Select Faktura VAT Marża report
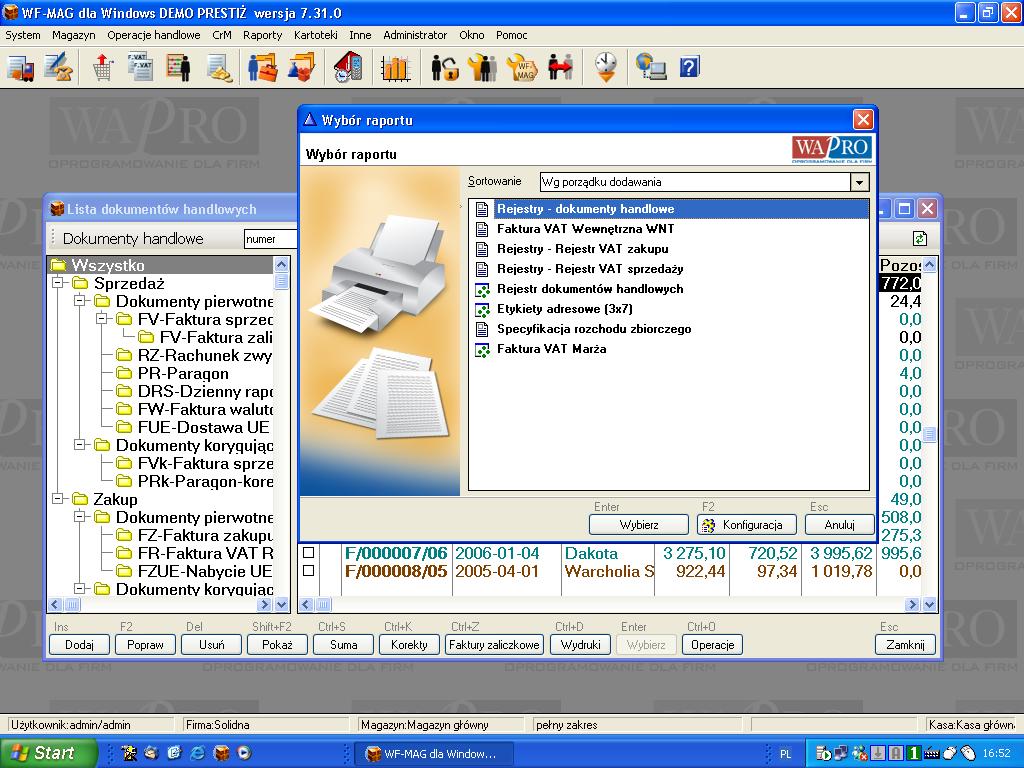Viewport: 1024px width, 768px height. pos(551,349)
